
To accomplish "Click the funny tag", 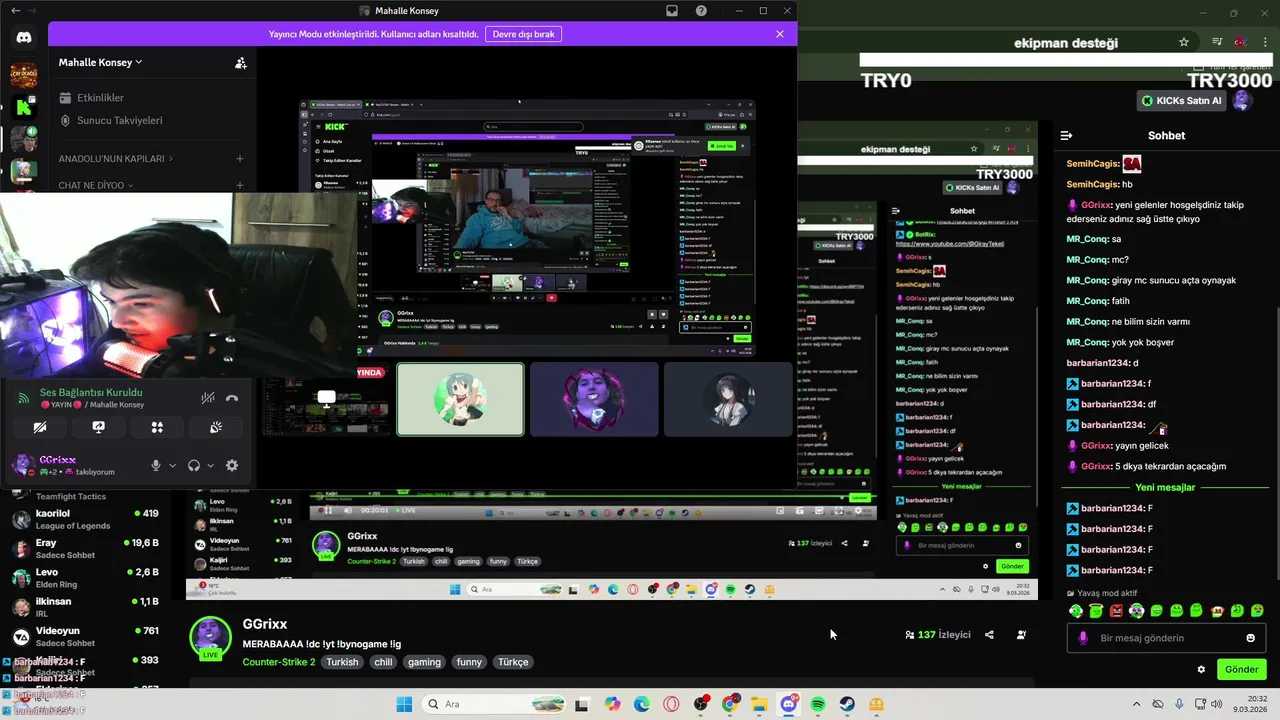I will coord(469,662).
